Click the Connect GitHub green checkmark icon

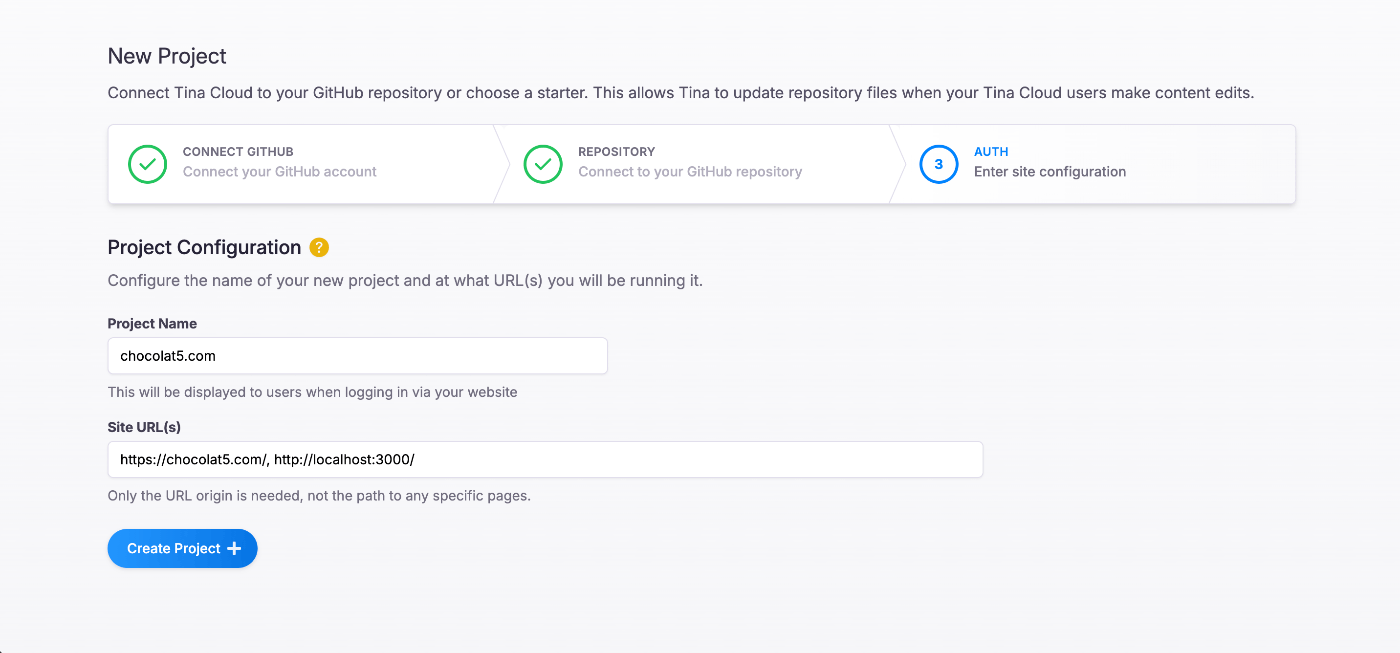coord(147,164)
